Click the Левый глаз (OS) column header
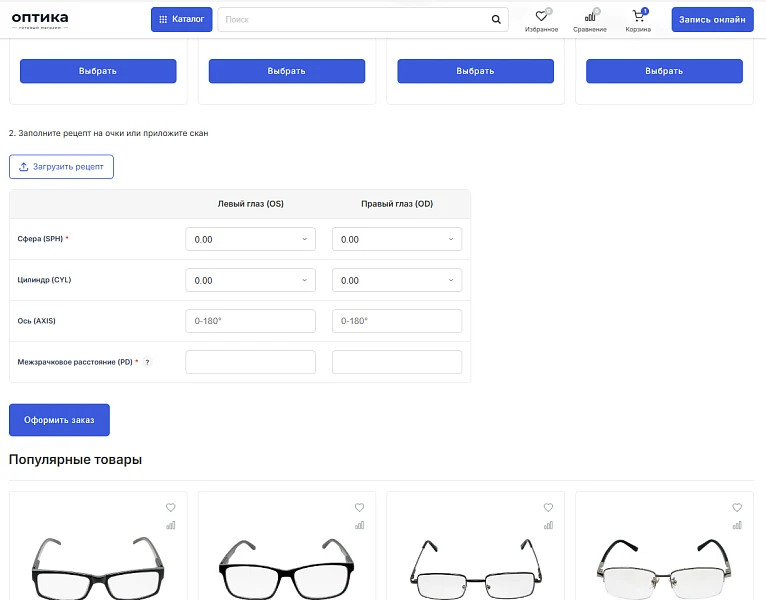Image resolution: width=766 pixels, height=600 pixels. tap(251, 204)
